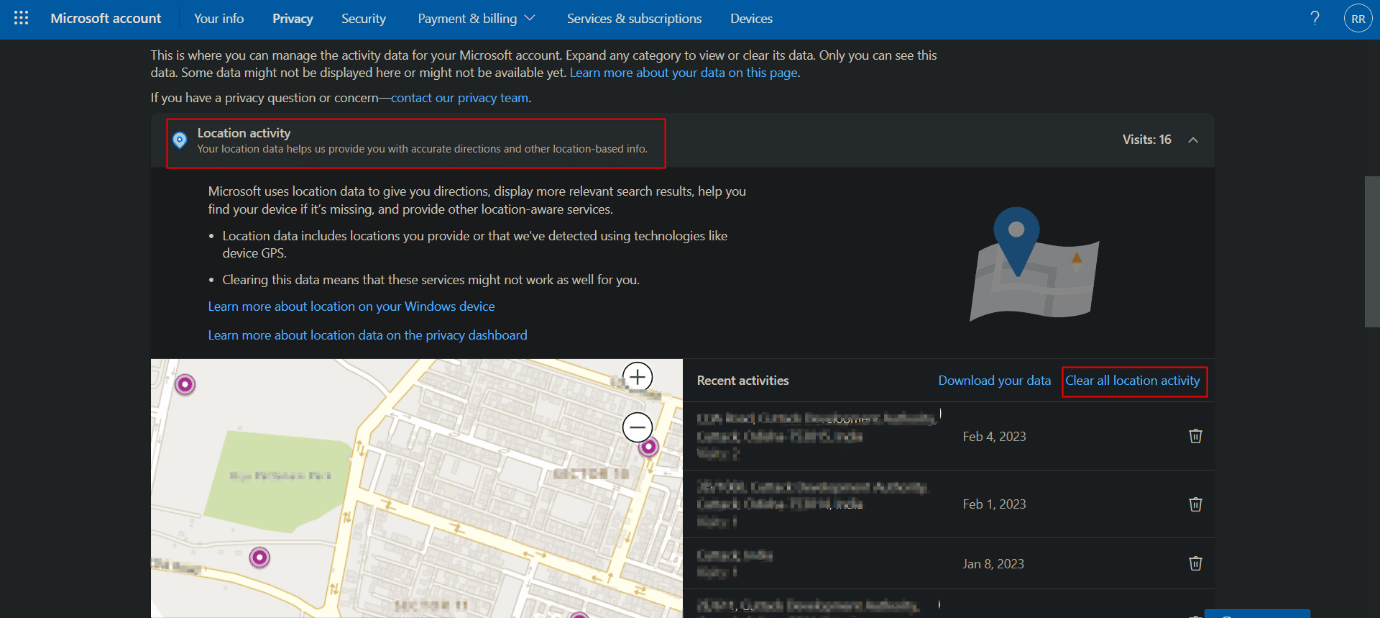The width and height of the screenshot is (1380, 618).
Task: Click the Location activity pin icon
Action: [179, 140]
